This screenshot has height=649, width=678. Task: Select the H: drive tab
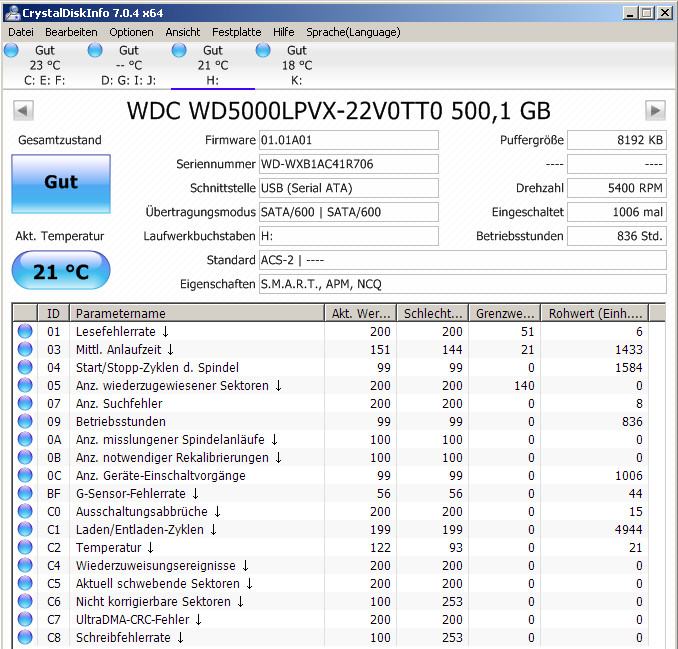[213, 65]
